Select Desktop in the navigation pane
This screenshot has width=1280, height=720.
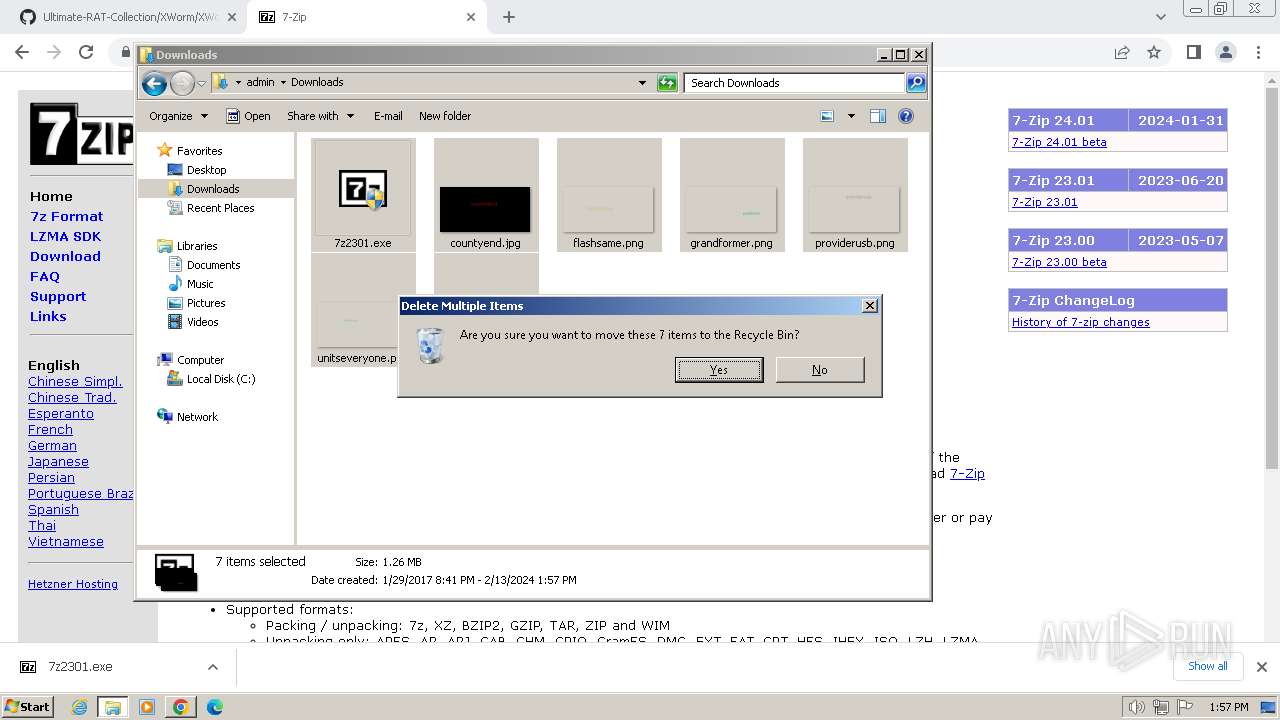point(197,170)
